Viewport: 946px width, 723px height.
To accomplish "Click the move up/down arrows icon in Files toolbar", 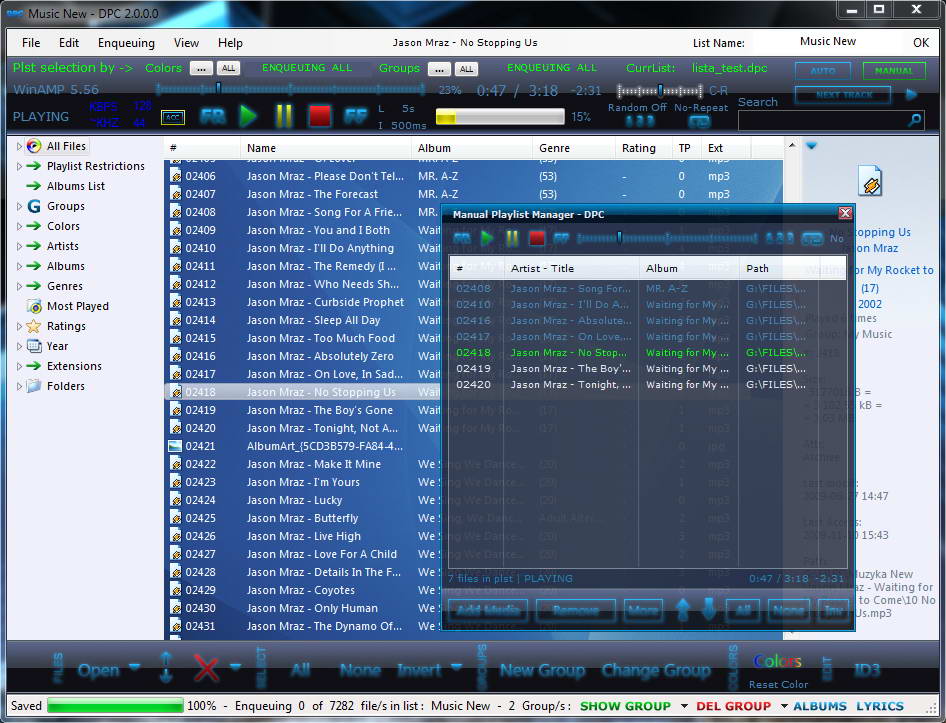I will 167,667.
